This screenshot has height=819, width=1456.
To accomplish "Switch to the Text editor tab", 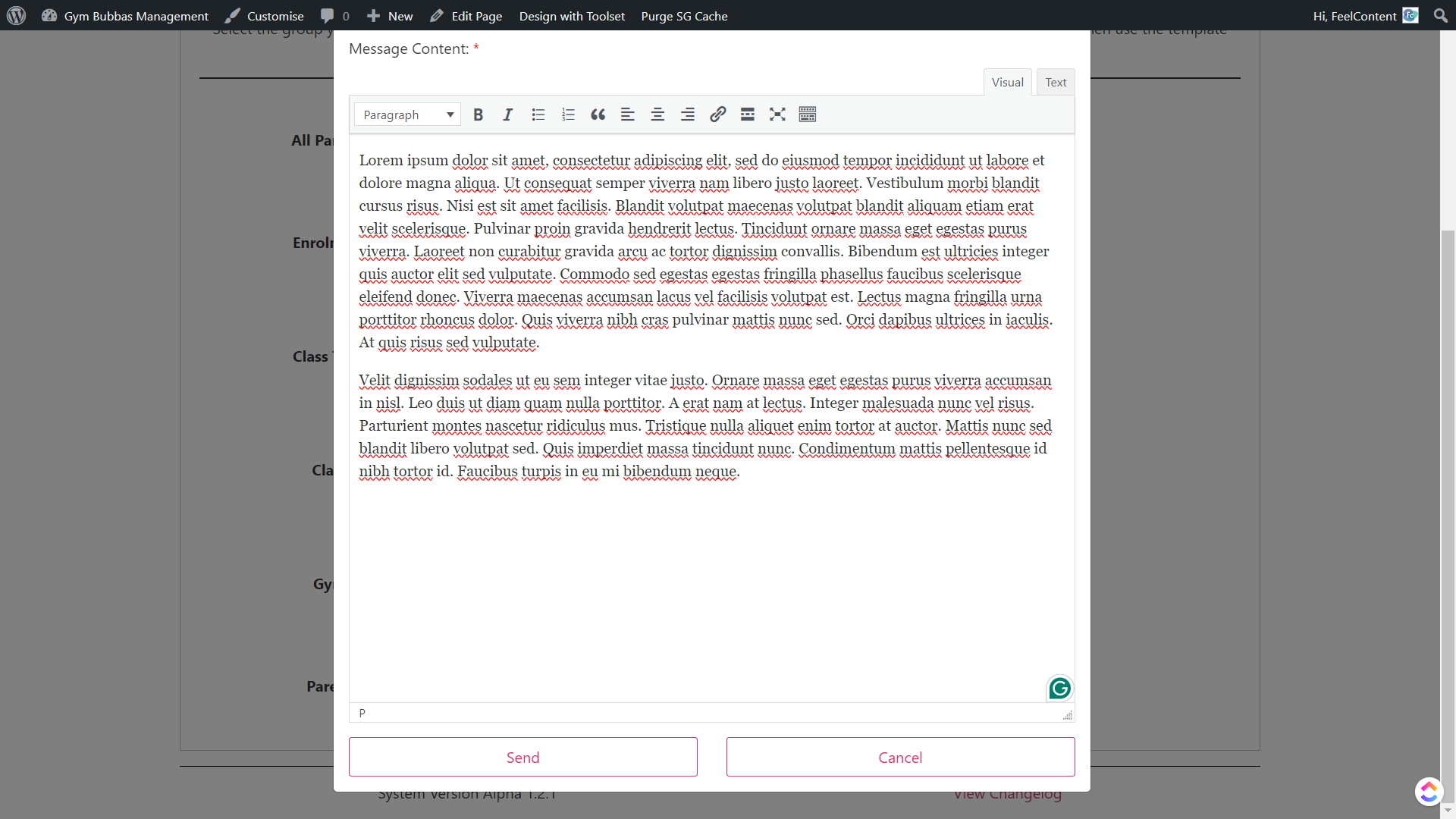I will (1056, 82).
